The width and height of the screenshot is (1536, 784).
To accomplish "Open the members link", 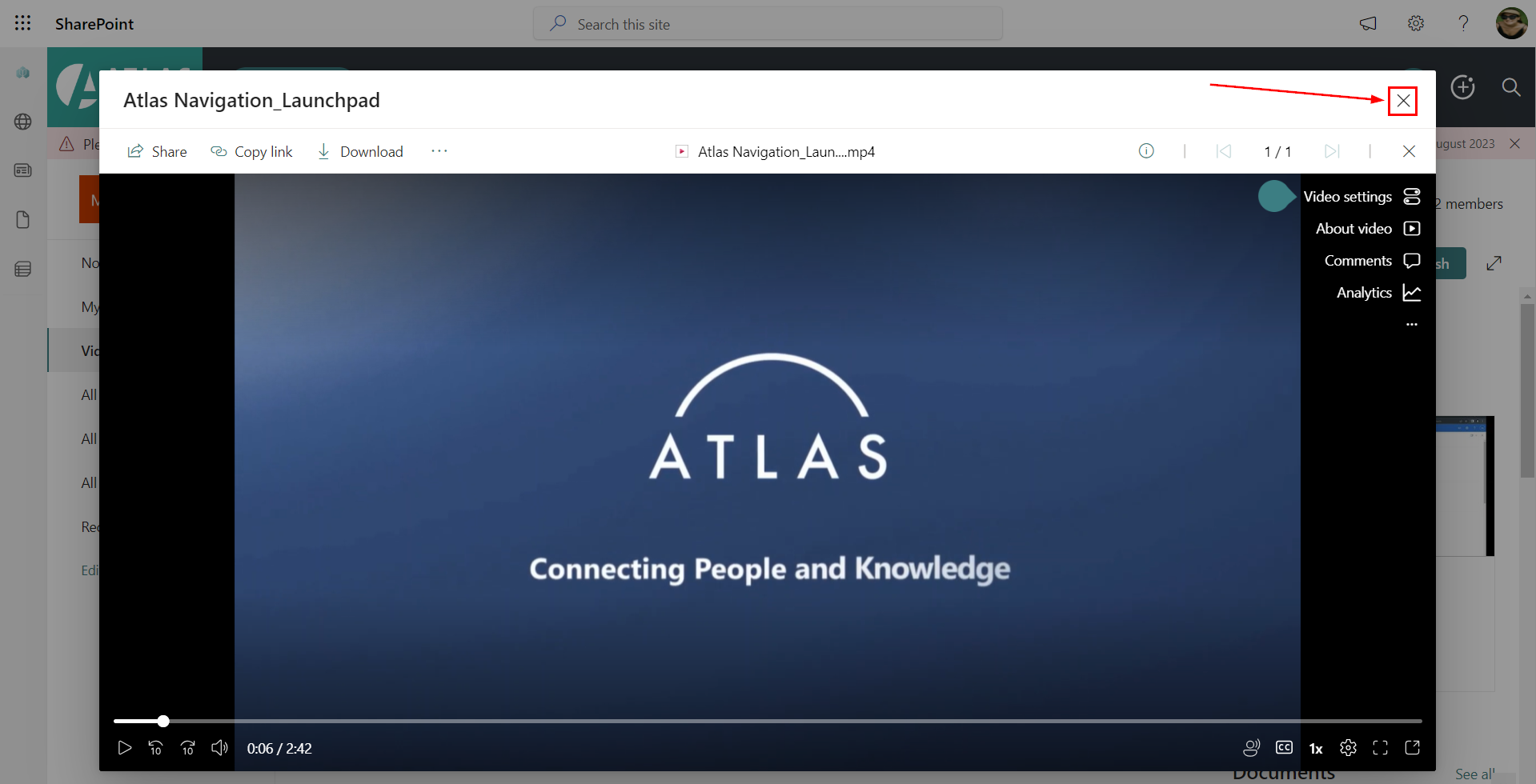I will (x=1470, y=204).
